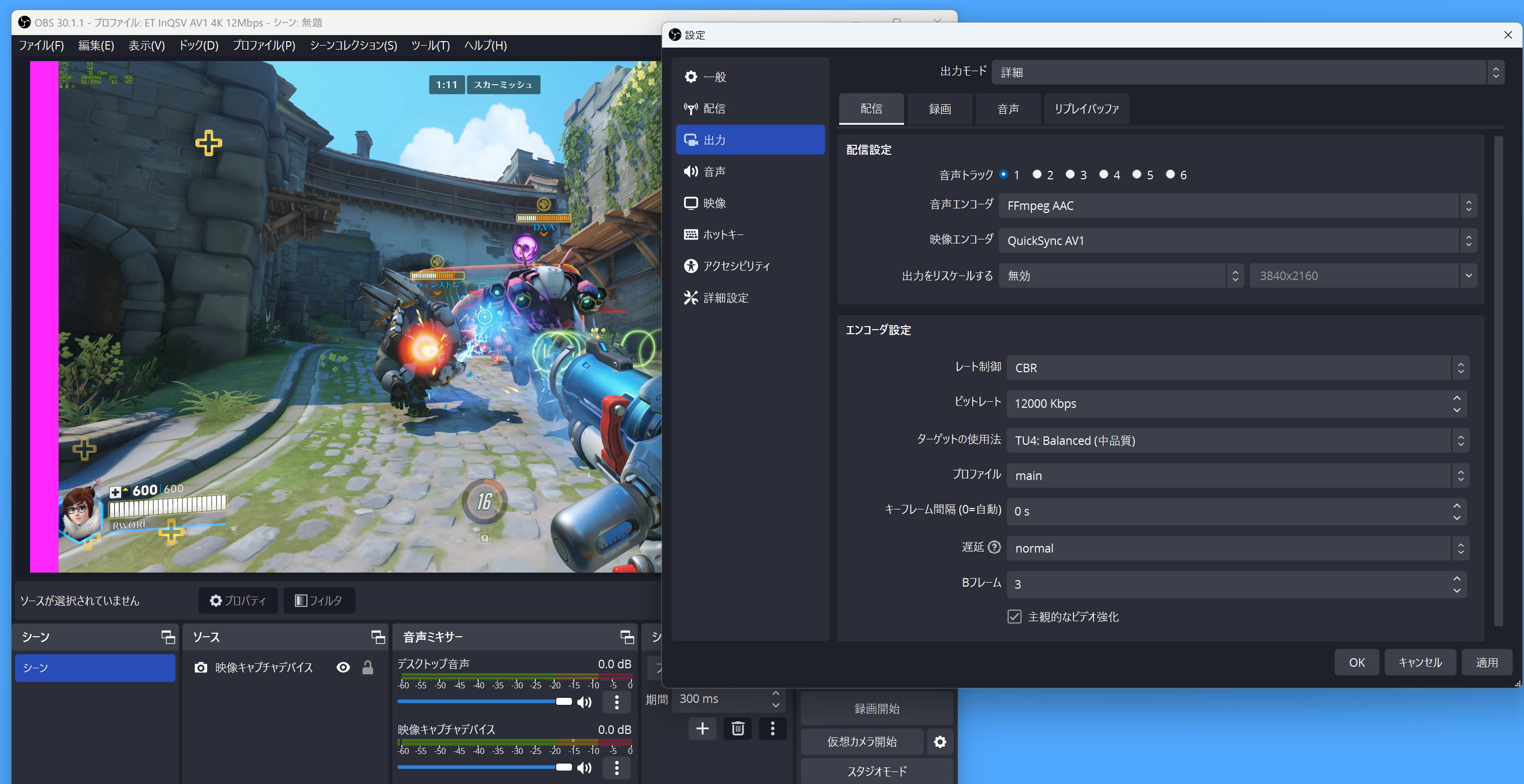Click Bフレーム value field

pos(1236,584)
